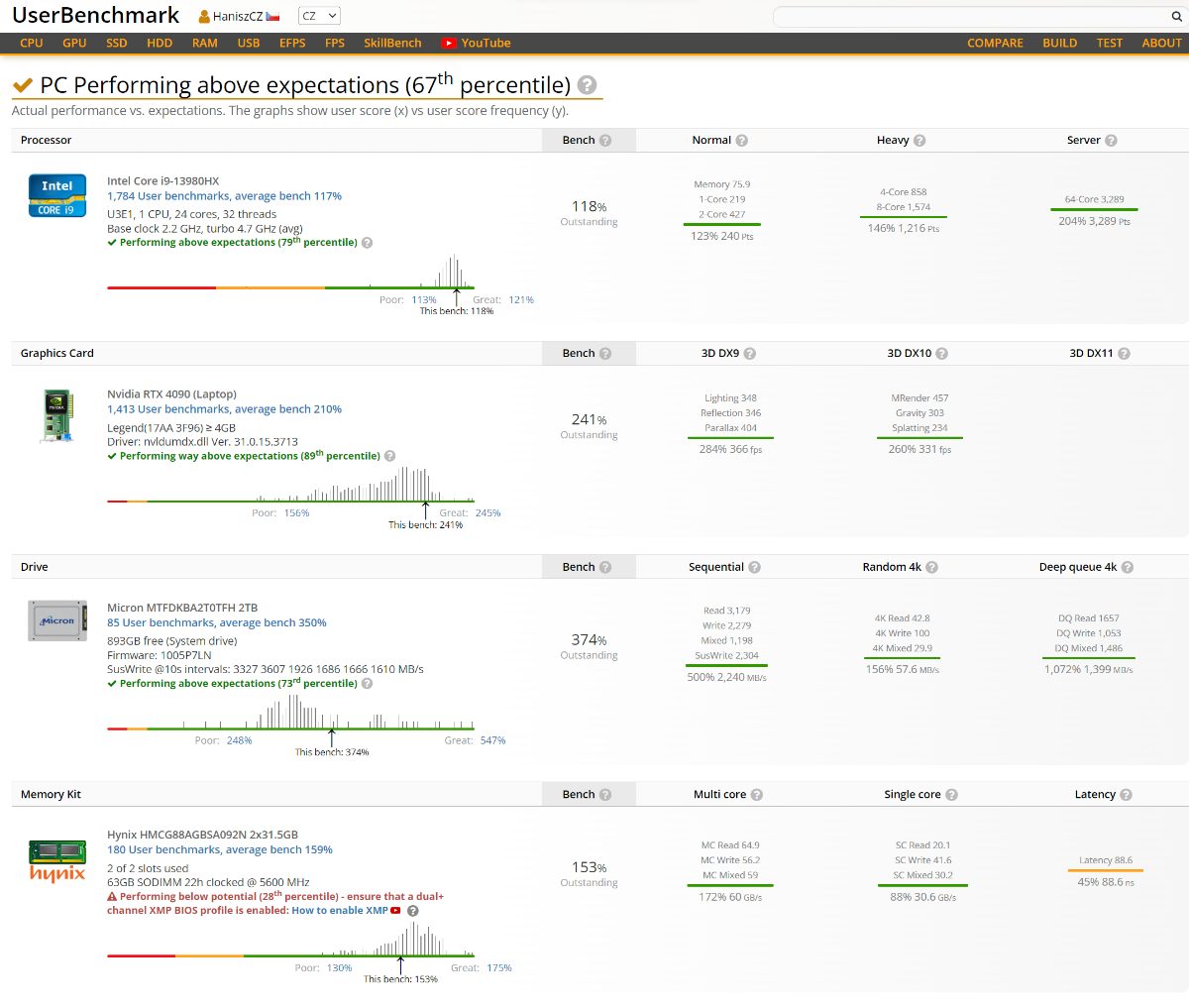Open 1,784 User benchmarks link for CPU
Image resolution: width=1189 pixels, height=1008 pixels.
224,196
